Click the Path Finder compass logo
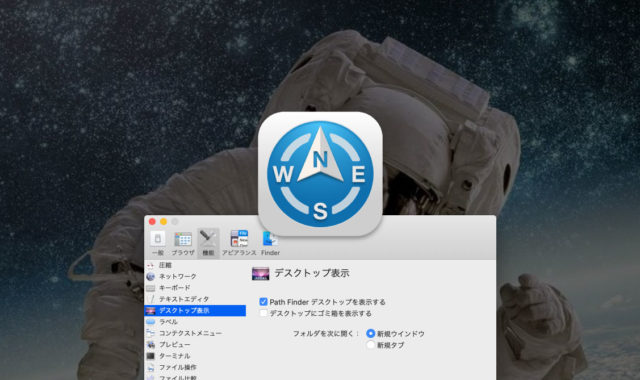 pos(320,174)
